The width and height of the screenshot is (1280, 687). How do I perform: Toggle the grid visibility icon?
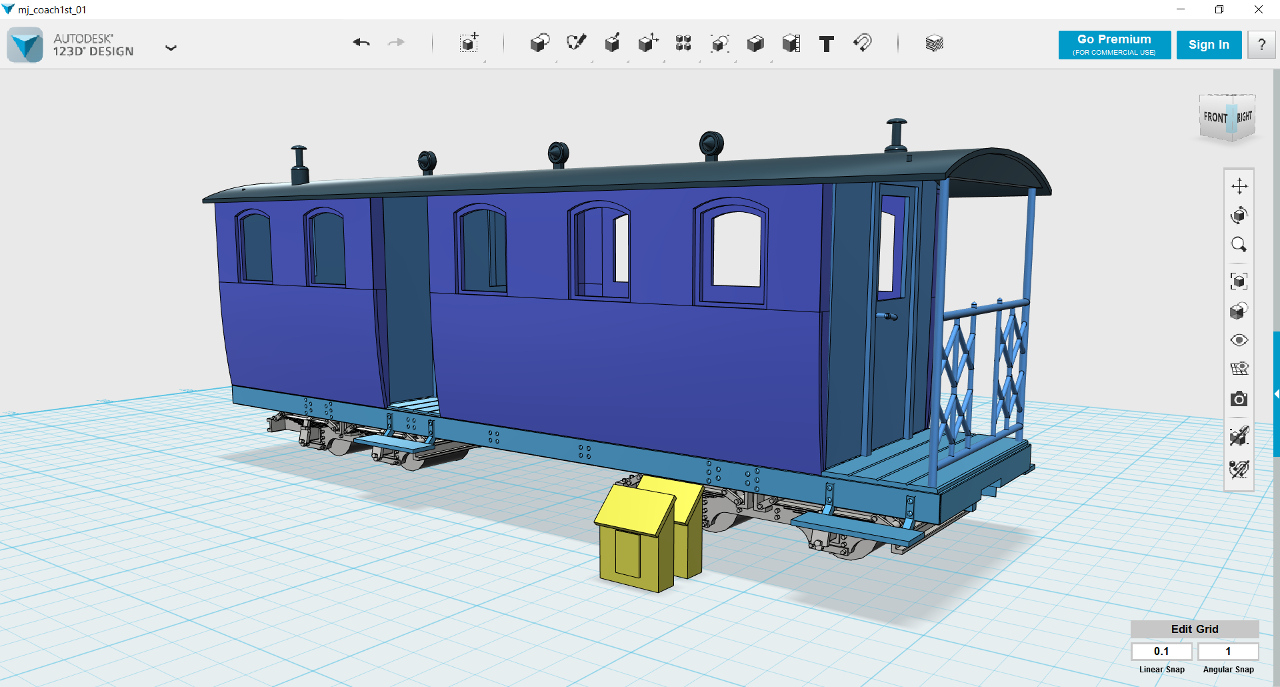coord(1239,368)
